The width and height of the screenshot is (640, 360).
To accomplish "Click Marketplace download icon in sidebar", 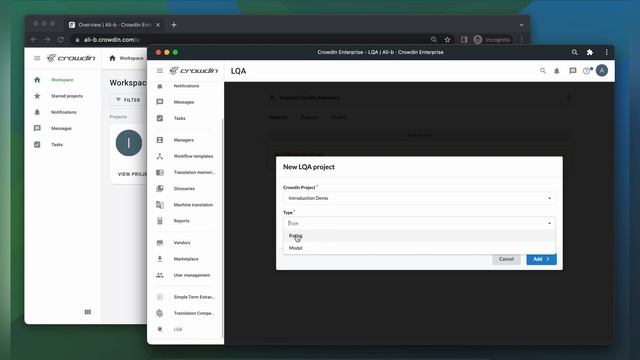I will [160, 259].
